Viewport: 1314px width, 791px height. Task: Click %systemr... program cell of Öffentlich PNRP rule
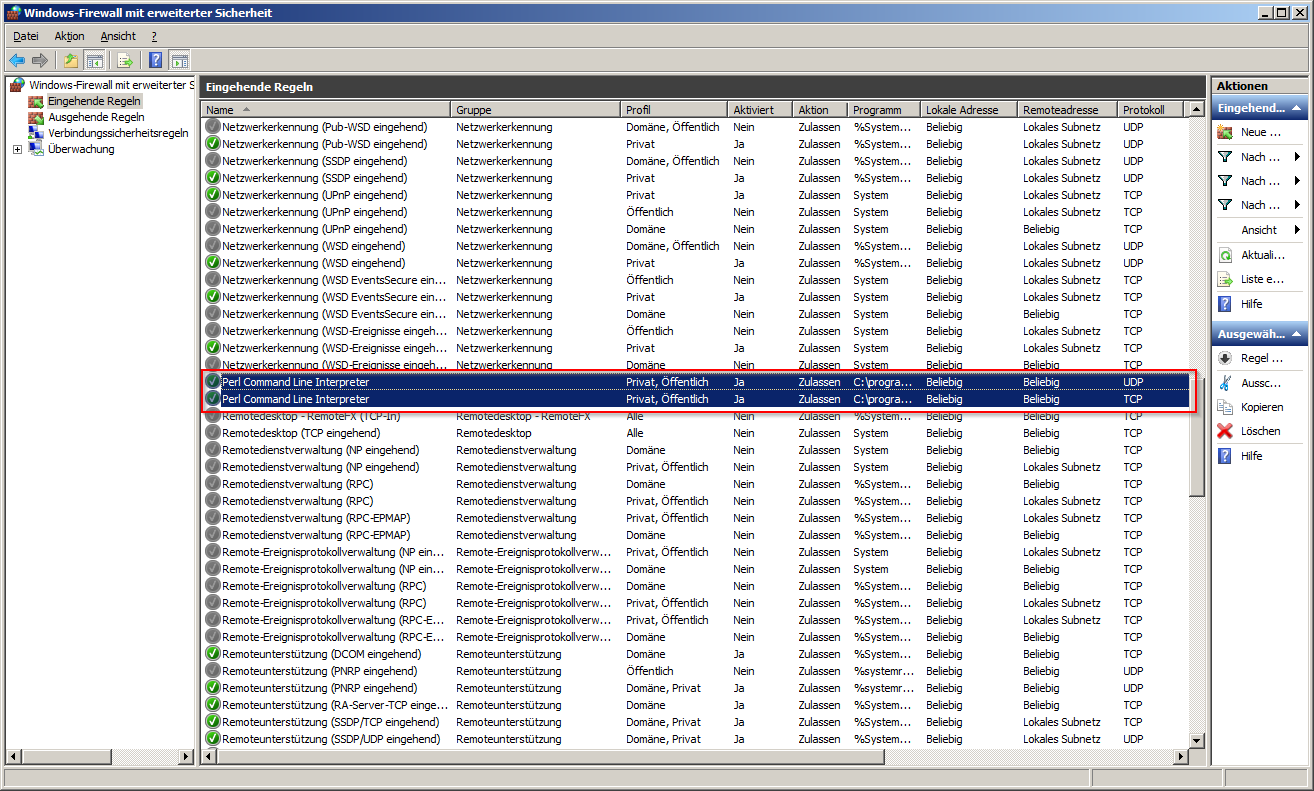coord(884,671)
